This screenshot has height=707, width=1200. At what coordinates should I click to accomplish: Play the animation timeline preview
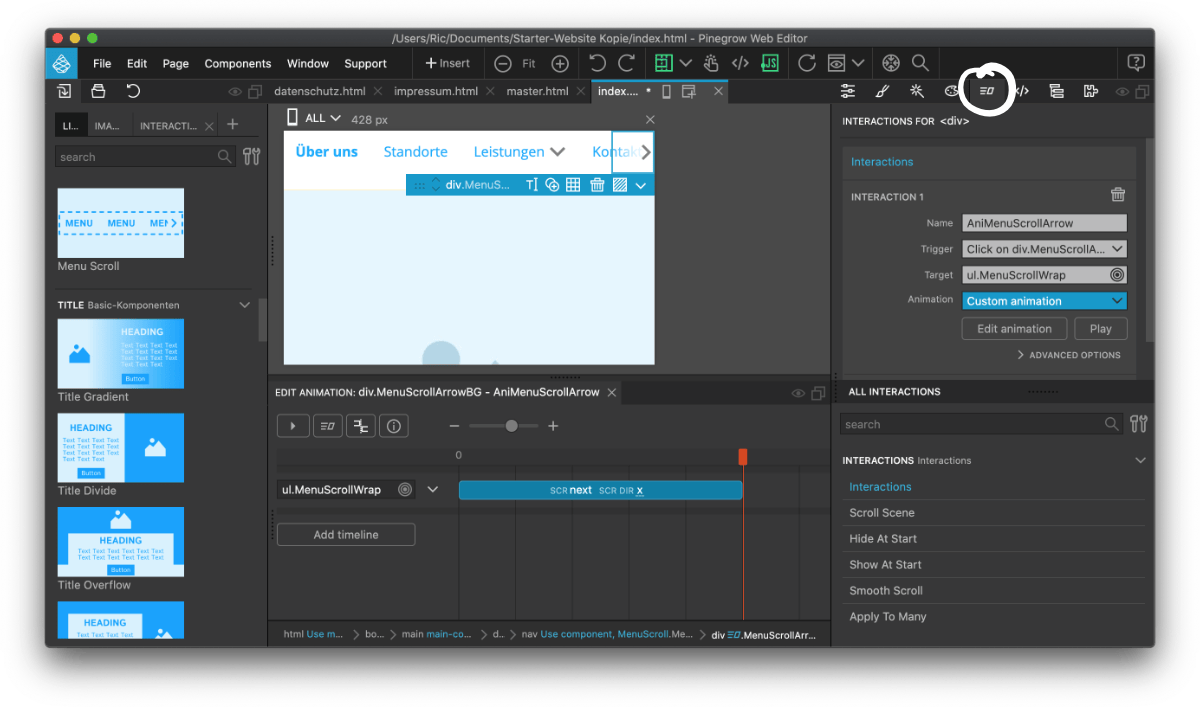[293, 426]
